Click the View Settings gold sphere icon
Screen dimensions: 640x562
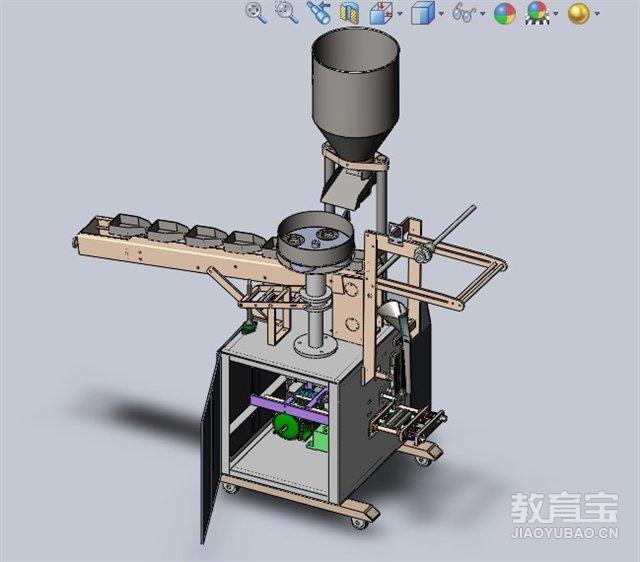click(579, 13)
